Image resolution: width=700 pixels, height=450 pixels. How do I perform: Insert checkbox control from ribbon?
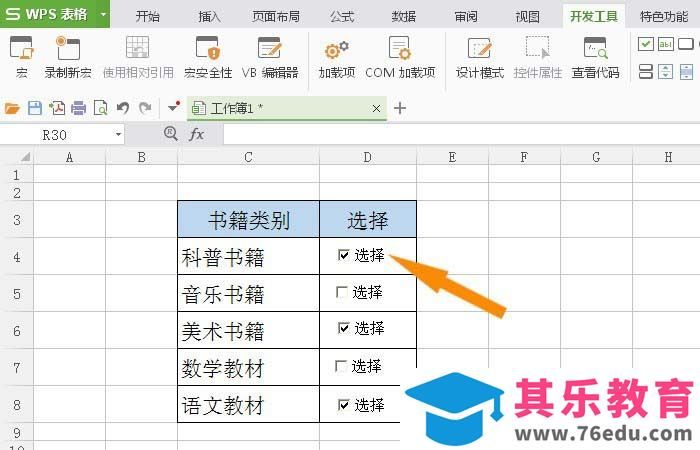click(646, 44)
